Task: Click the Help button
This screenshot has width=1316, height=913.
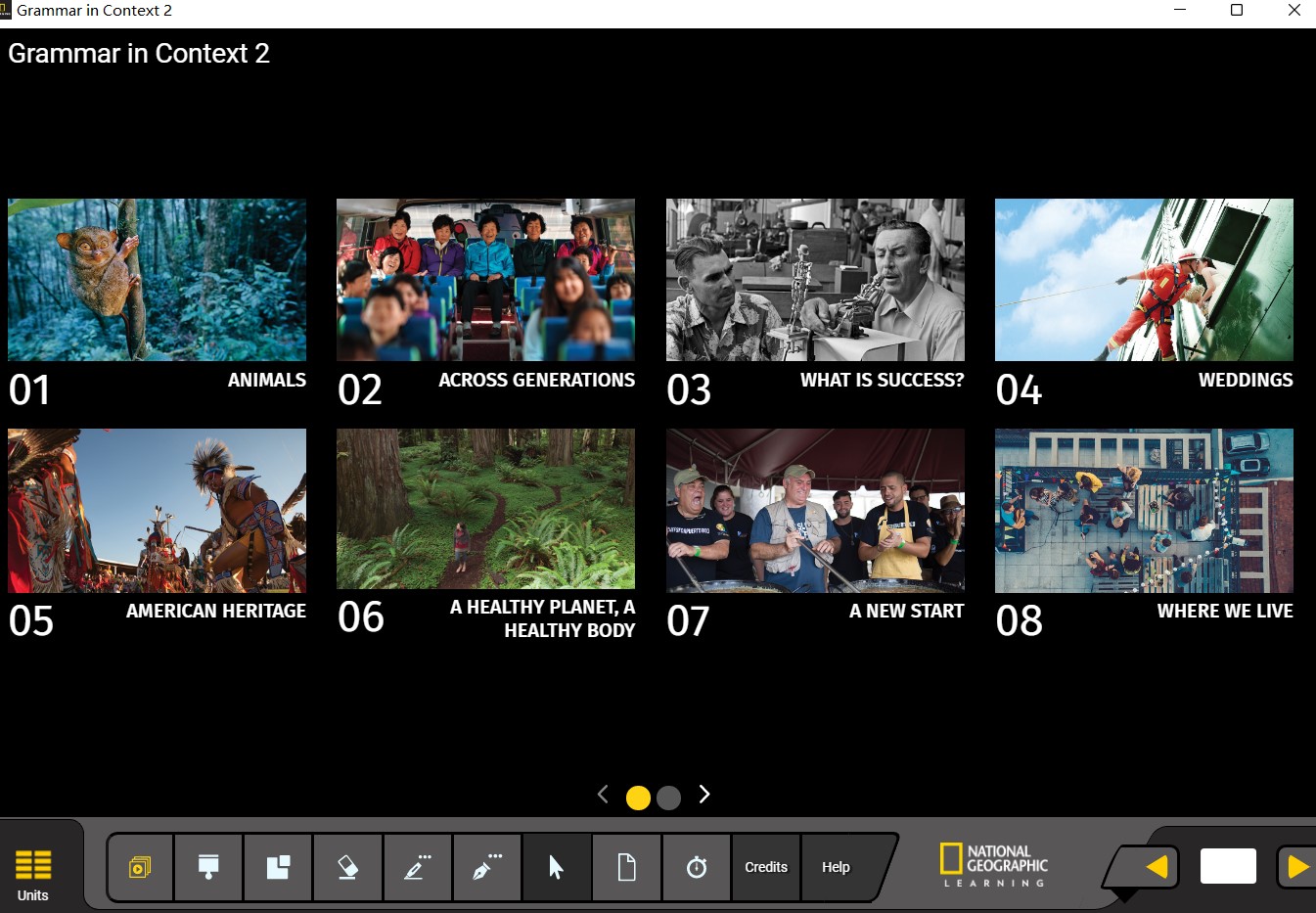Action: click(x=836, y=867)
